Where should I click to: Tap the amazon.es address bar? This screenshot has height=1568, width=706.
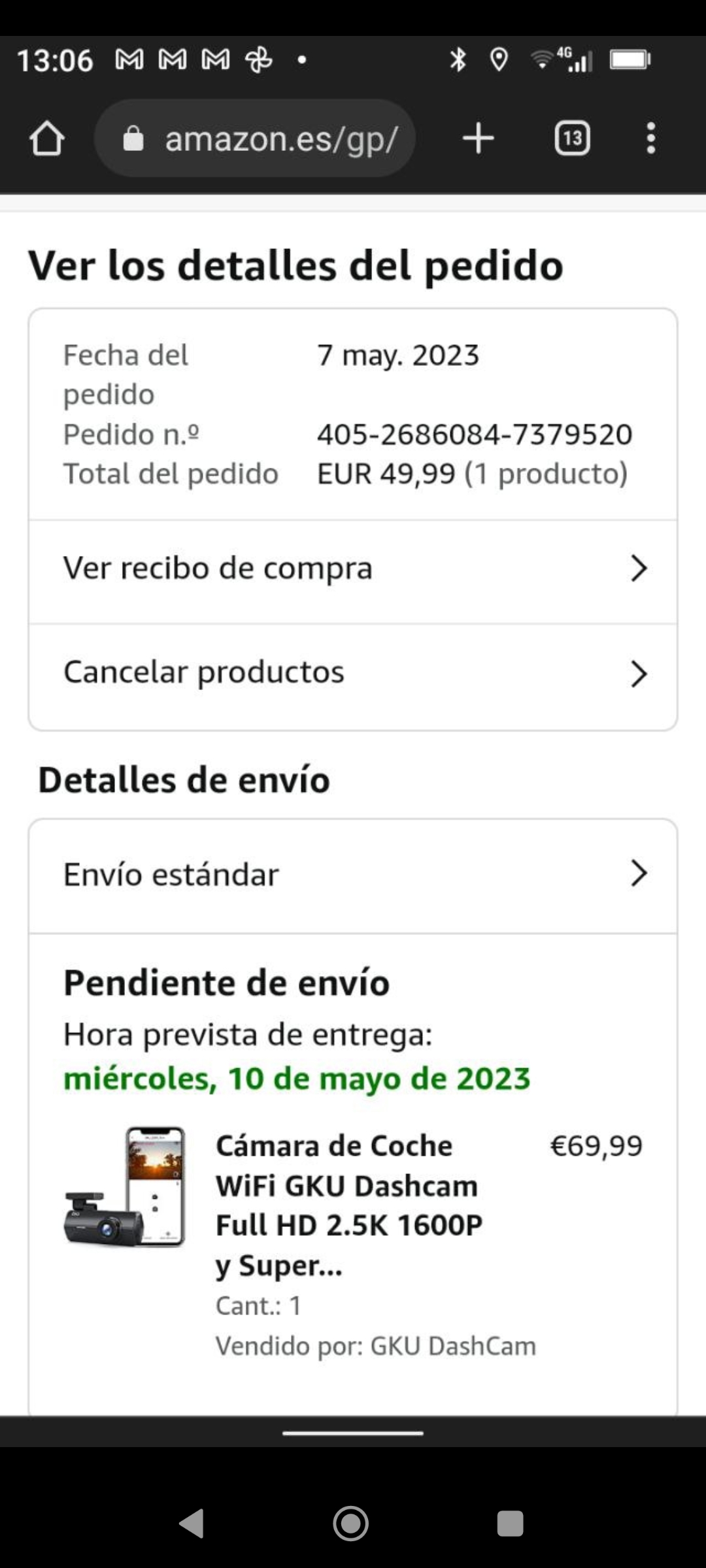click(255, 139)
